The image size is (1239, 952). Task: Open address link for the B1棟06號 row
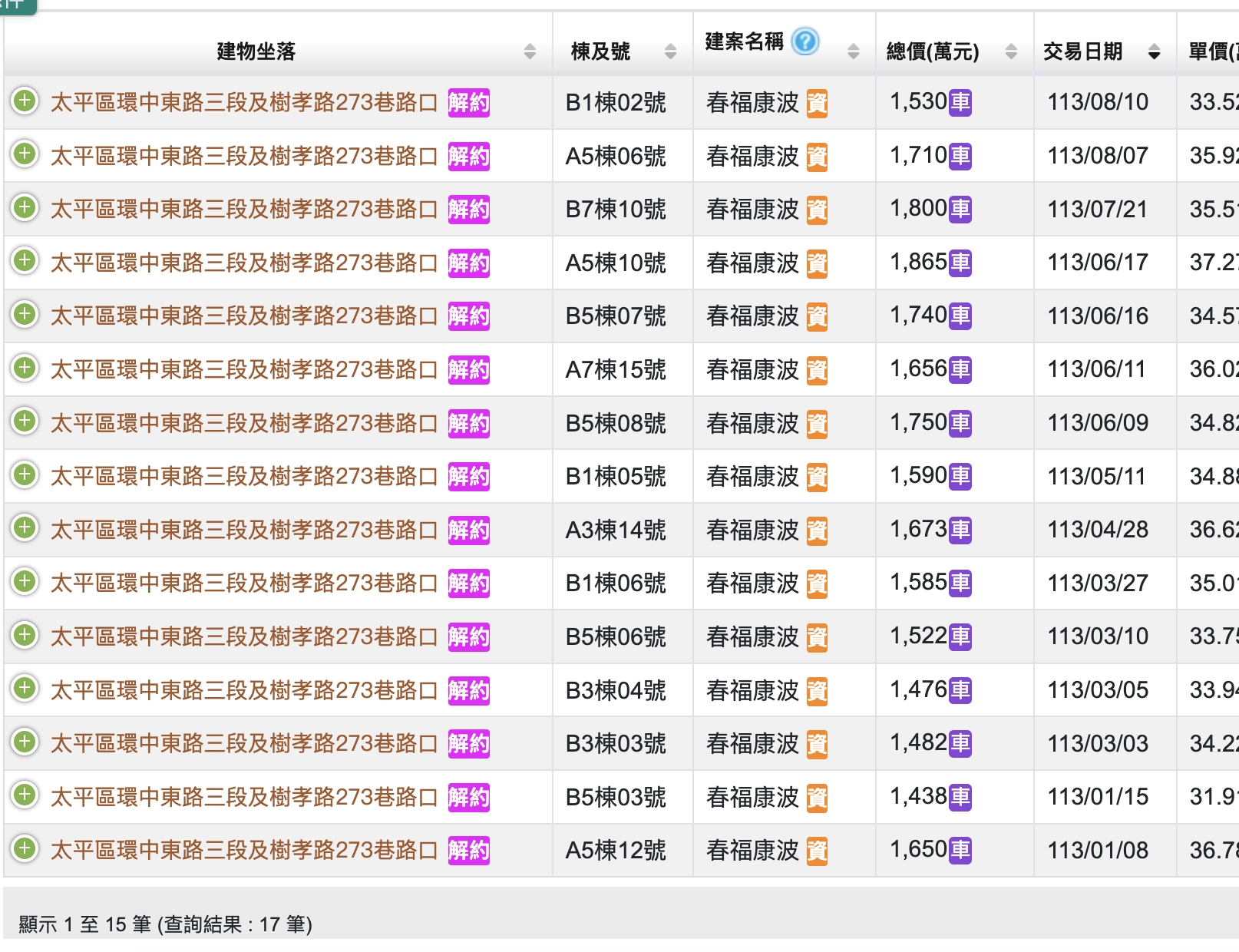(x=243, y=583)
